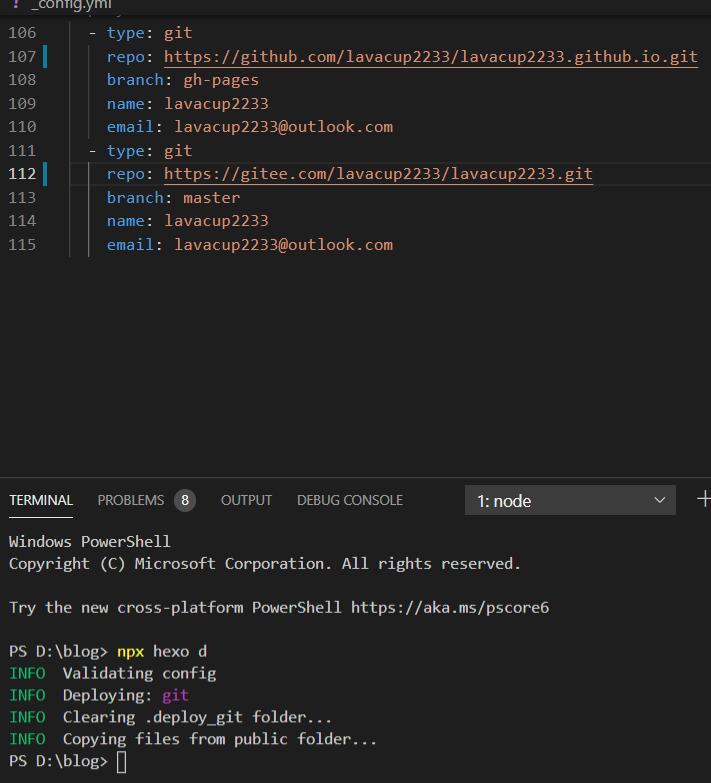Place cursor on the master branch value
The height and width of the screenshot is (783, 711).
[211, 198]
